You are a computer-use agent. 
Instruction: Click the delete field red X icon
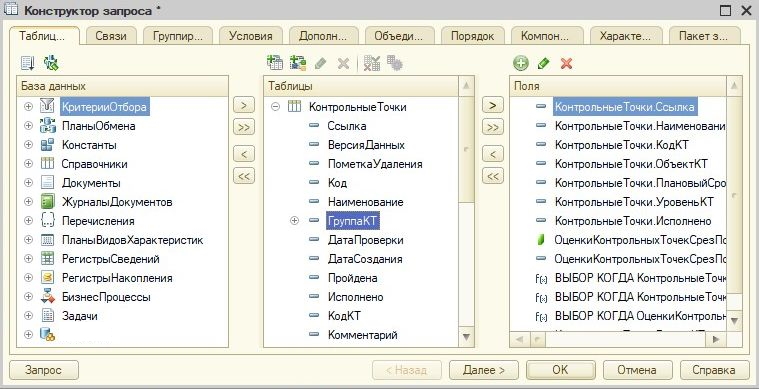[566, 63]
